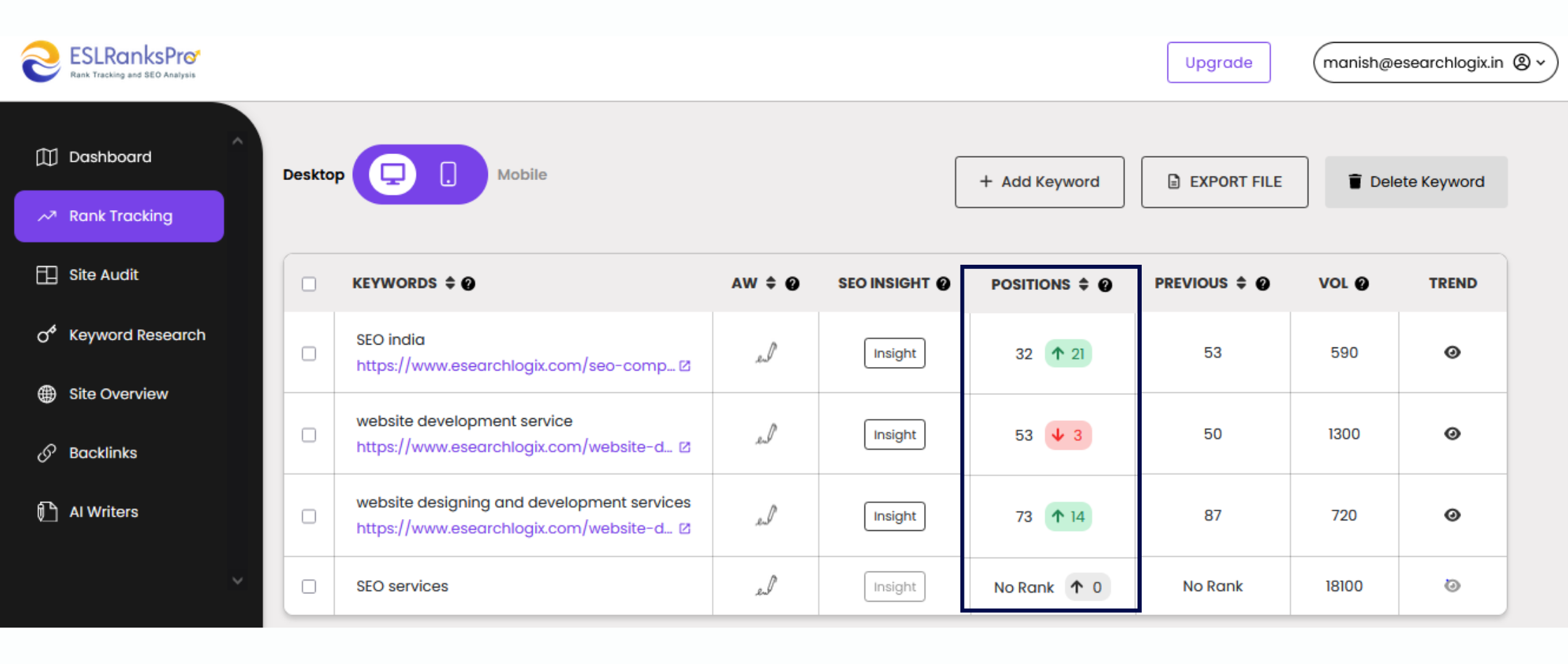
Task: View trend eye icon for website development service
Action: coord(1452,434)
